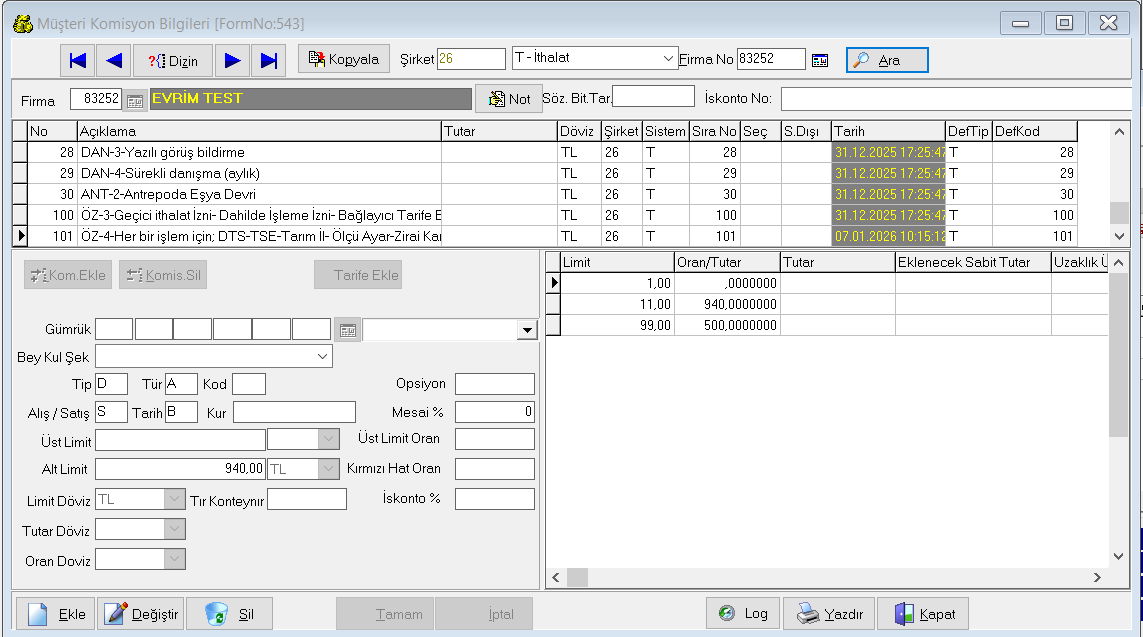Open the Log viewer button
The image size is (1143, 637).
tap(742, 614)
